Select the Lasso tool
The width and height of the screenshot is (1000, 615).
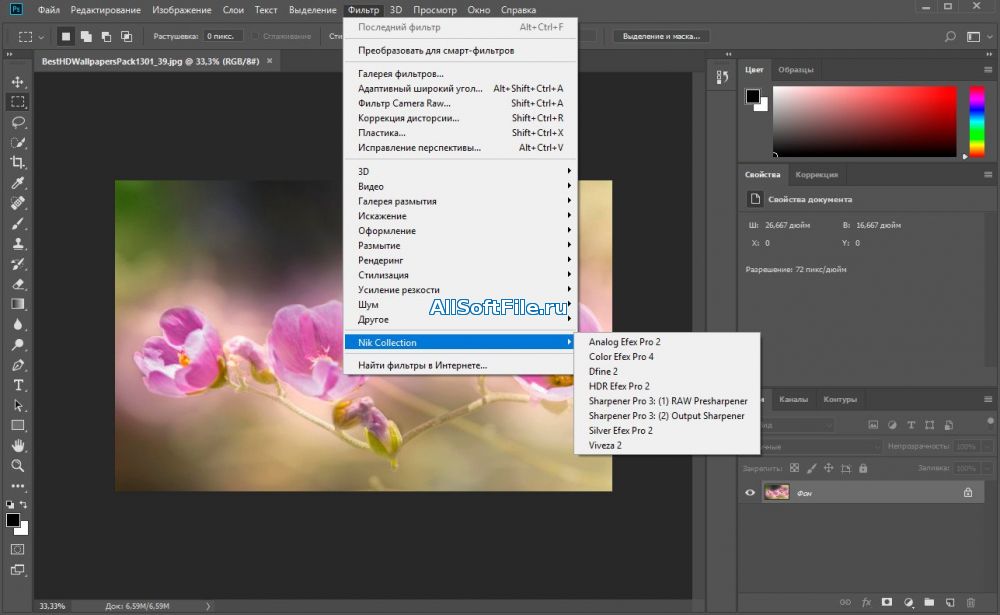[x=18, y=122]
